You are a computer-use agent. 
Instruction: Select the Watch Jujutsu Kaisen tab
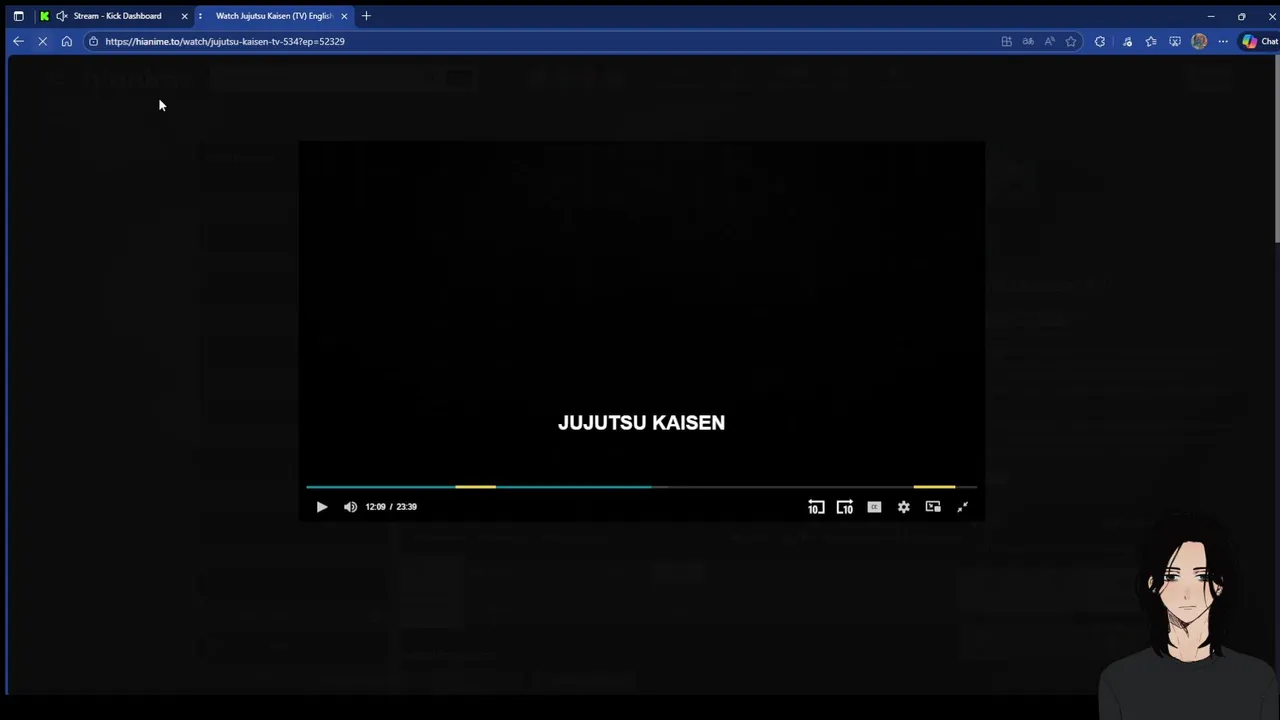(274, 16)
